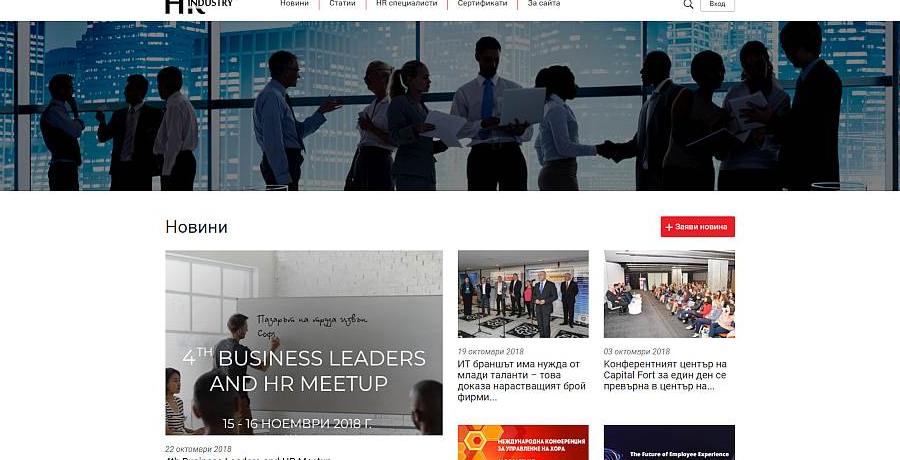The height and width of the screenshot is (460, 900).
Task: Click the Заяви новина button
Action: pyautogui.click(x=697, y=226)
